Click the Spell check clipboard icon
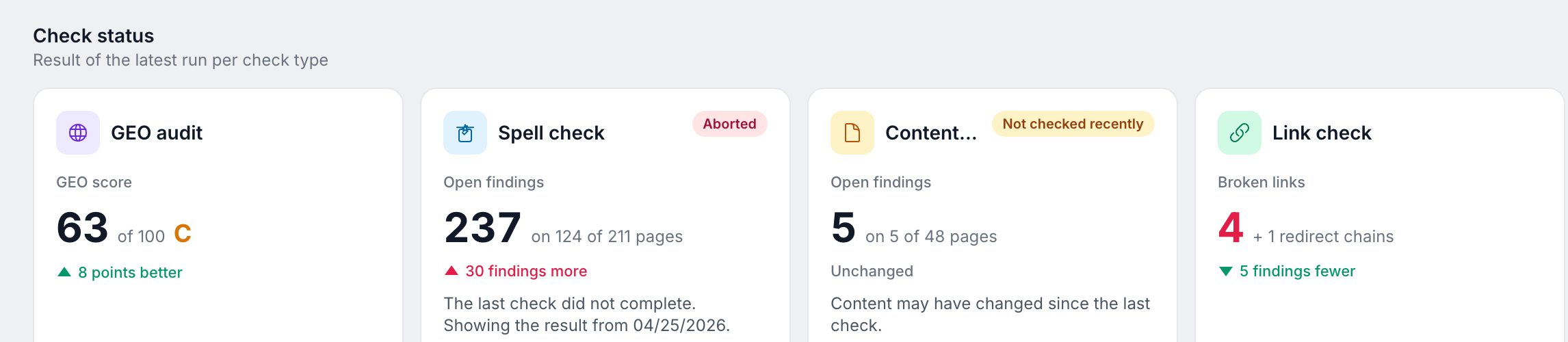1568x342 pixels. 465,133
